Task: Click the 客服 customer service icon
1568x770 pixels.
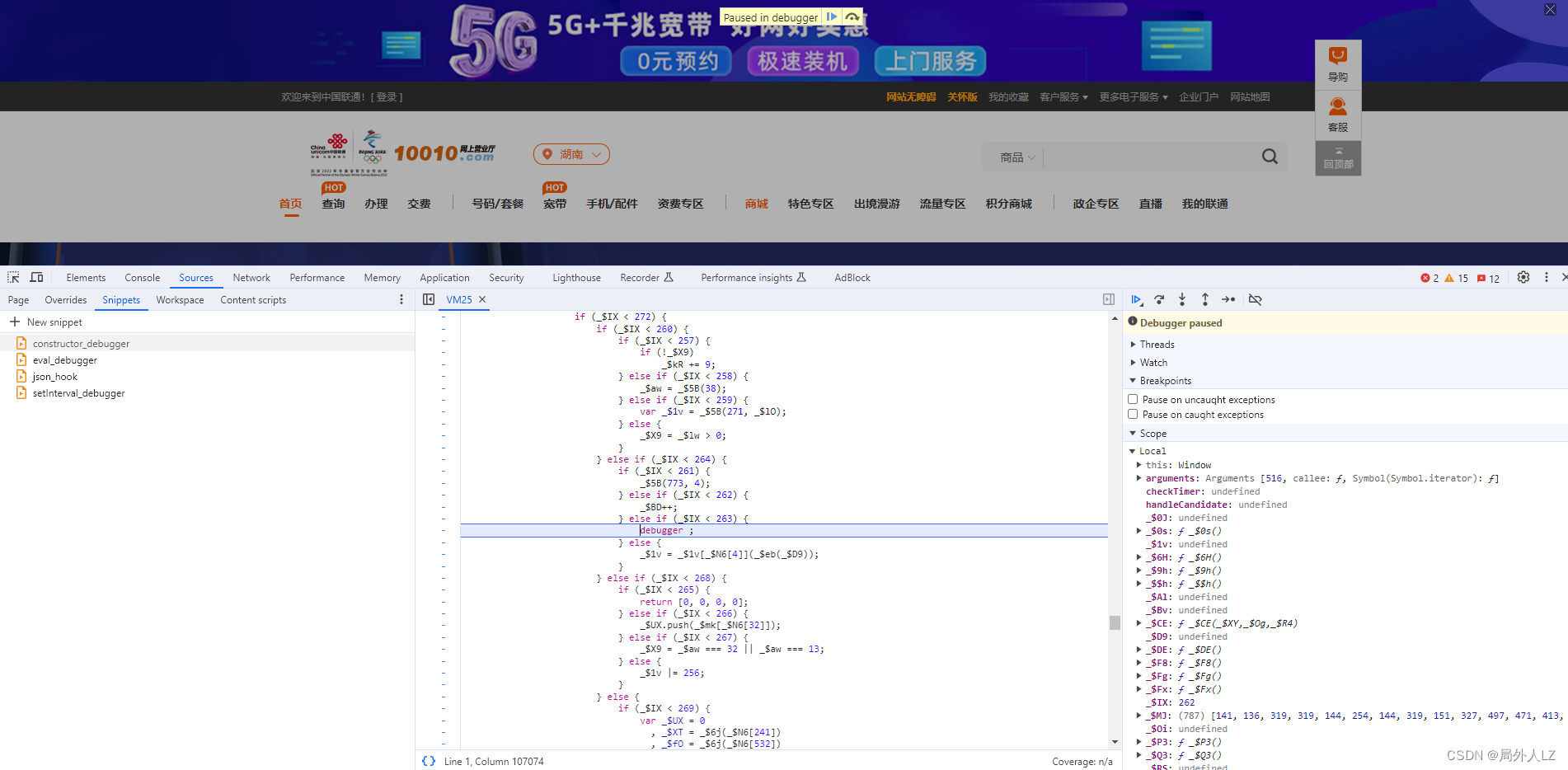Action: (x=1338, y=115)
